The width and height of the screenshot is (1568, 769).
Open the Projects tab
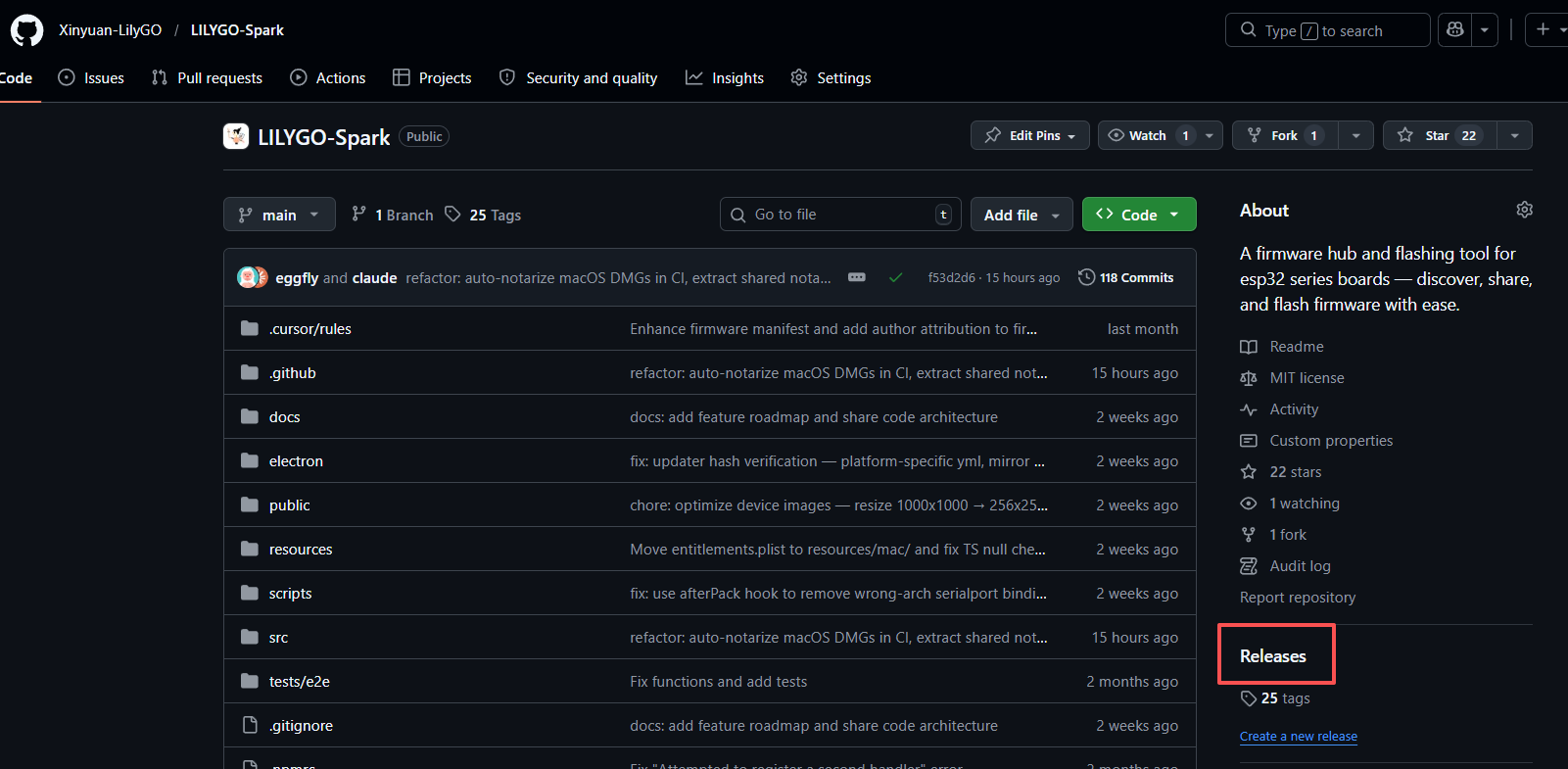[x=432, y=77]
